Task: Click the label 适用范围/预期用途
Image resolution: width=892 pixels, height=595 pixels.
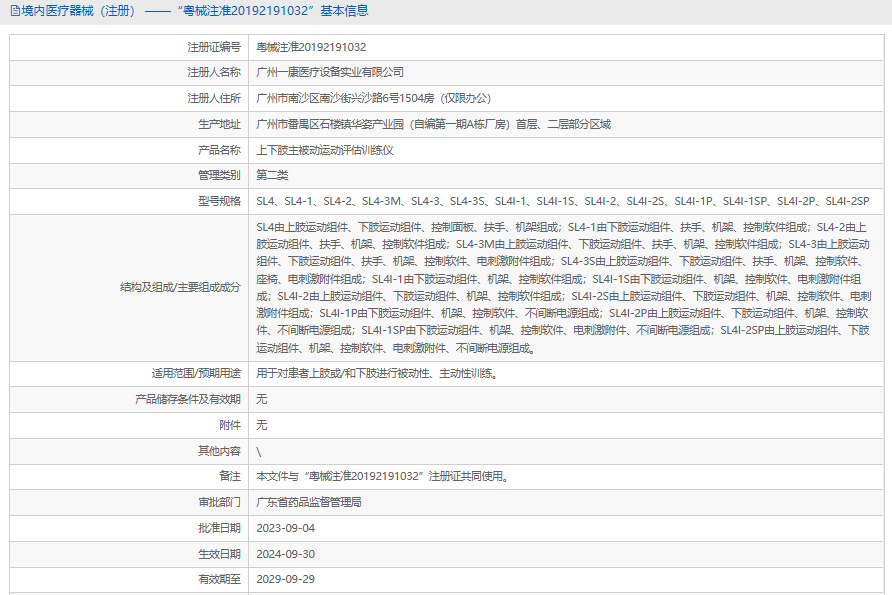Action: [x=196, y=374]
